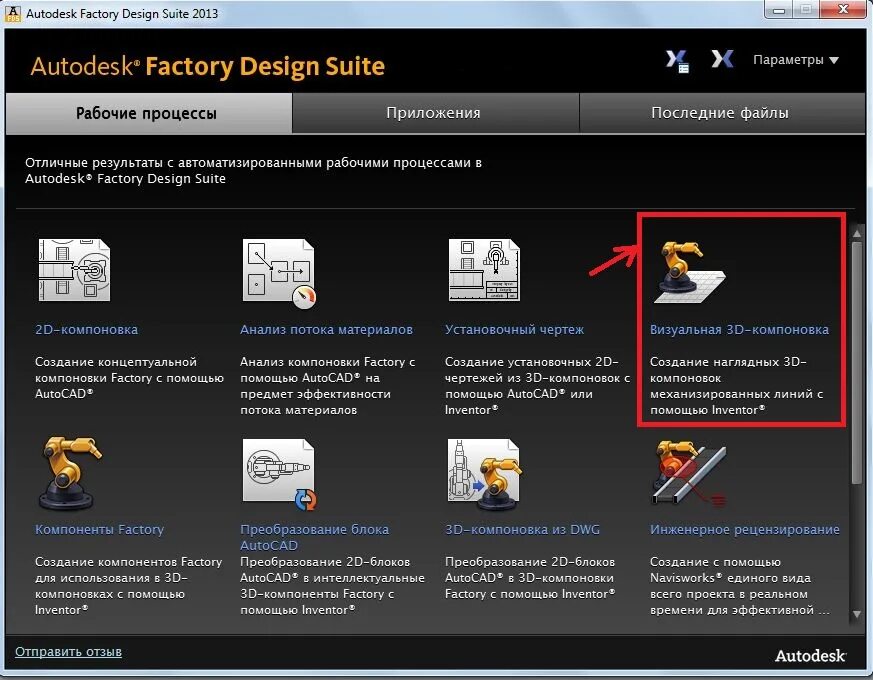Click the 3D-компоновка из DWG link

pos(522,530)
